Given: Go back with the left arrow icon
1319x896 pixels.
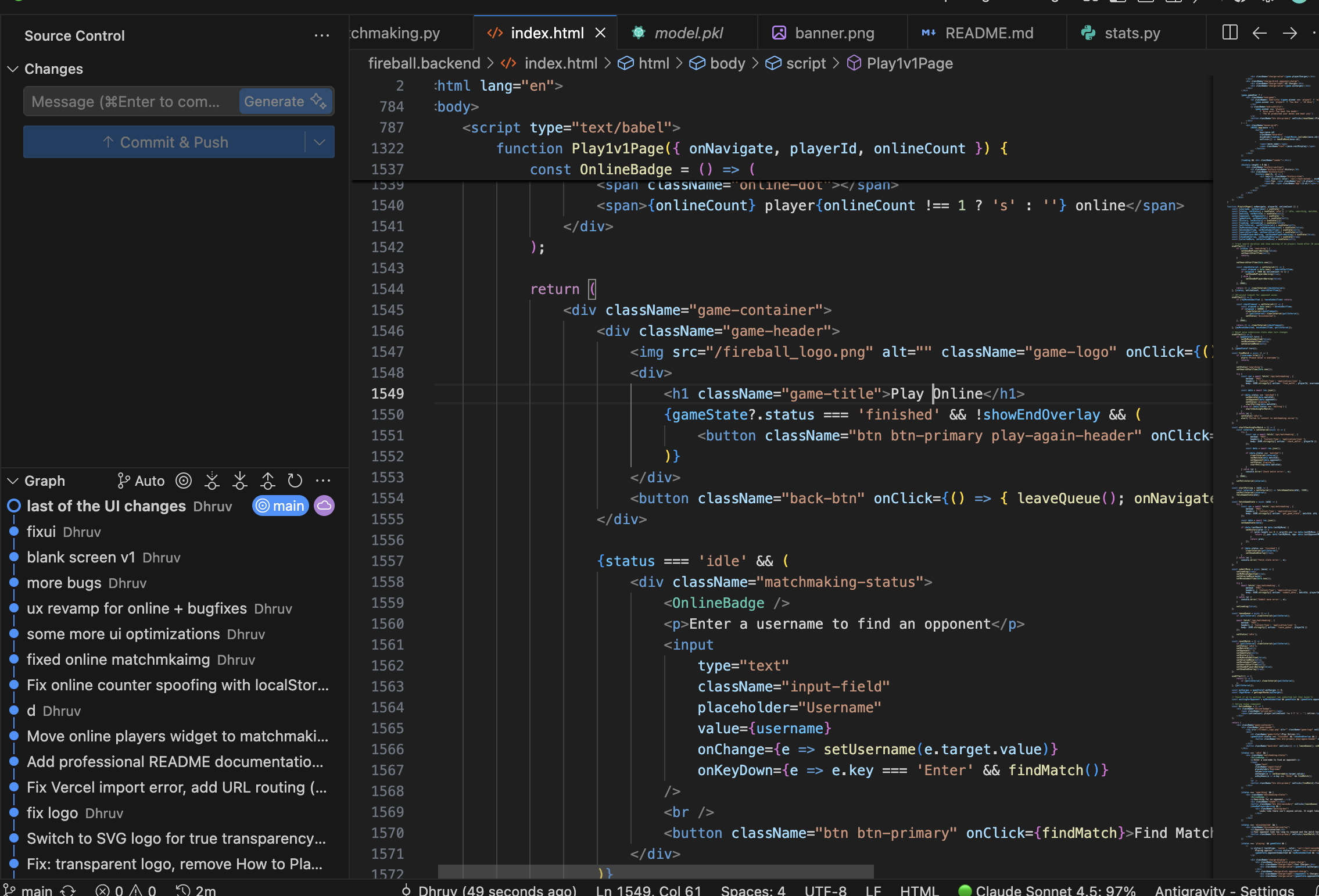Looking at the screenshot, I should coord(1259,33).
